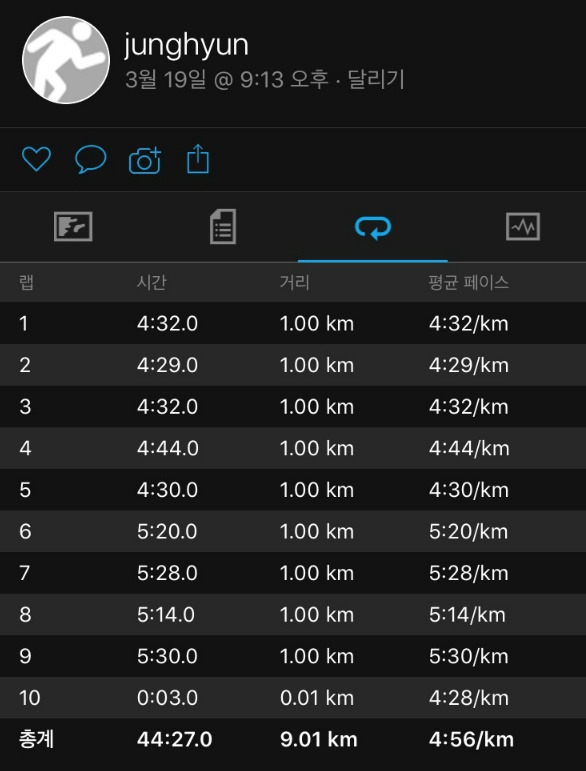Tap the 시간 column header
This screenshot has height=771, width=586.
[151, 283]
